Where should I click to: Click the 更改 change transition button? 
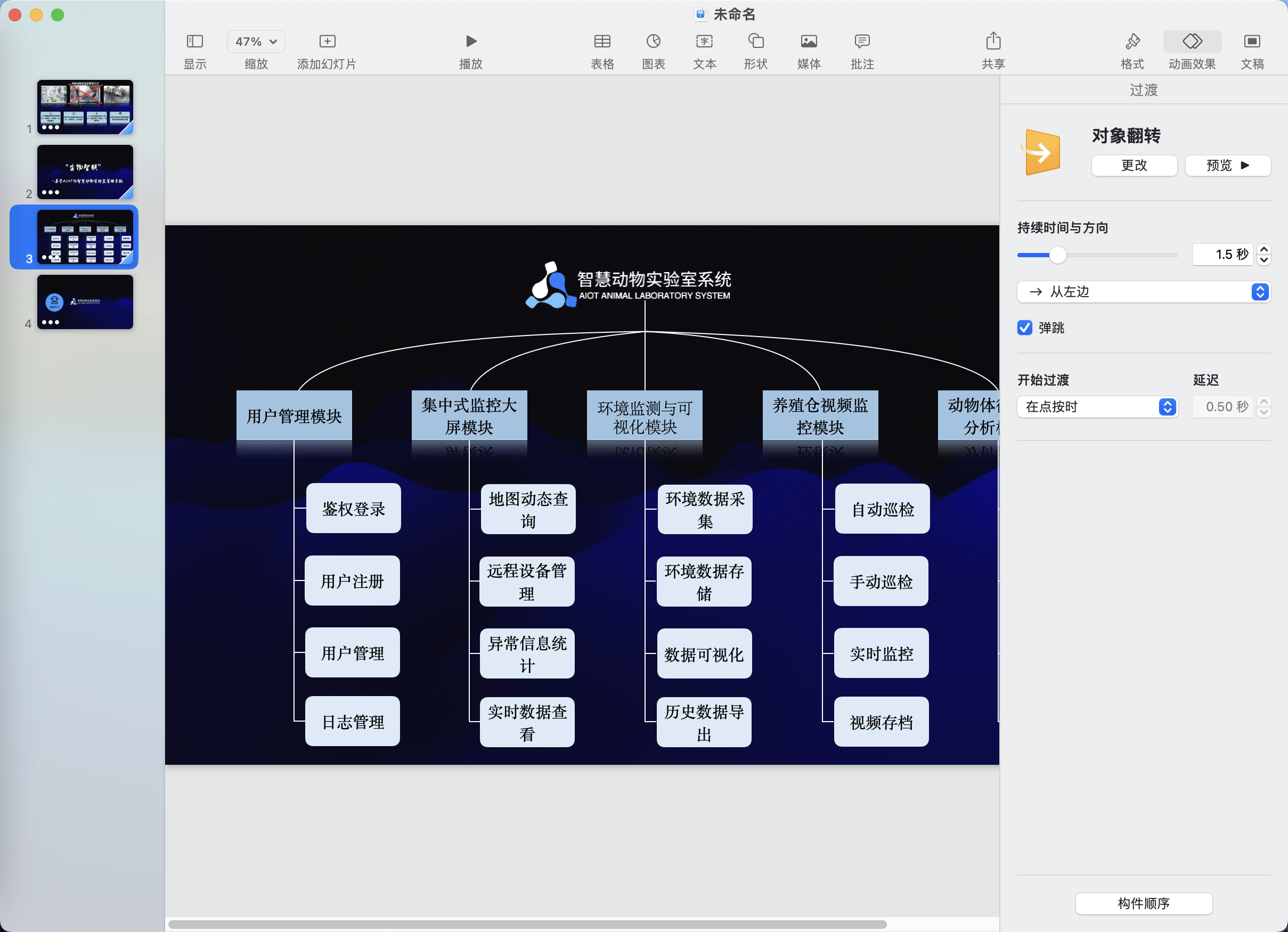coord(1134,165)
